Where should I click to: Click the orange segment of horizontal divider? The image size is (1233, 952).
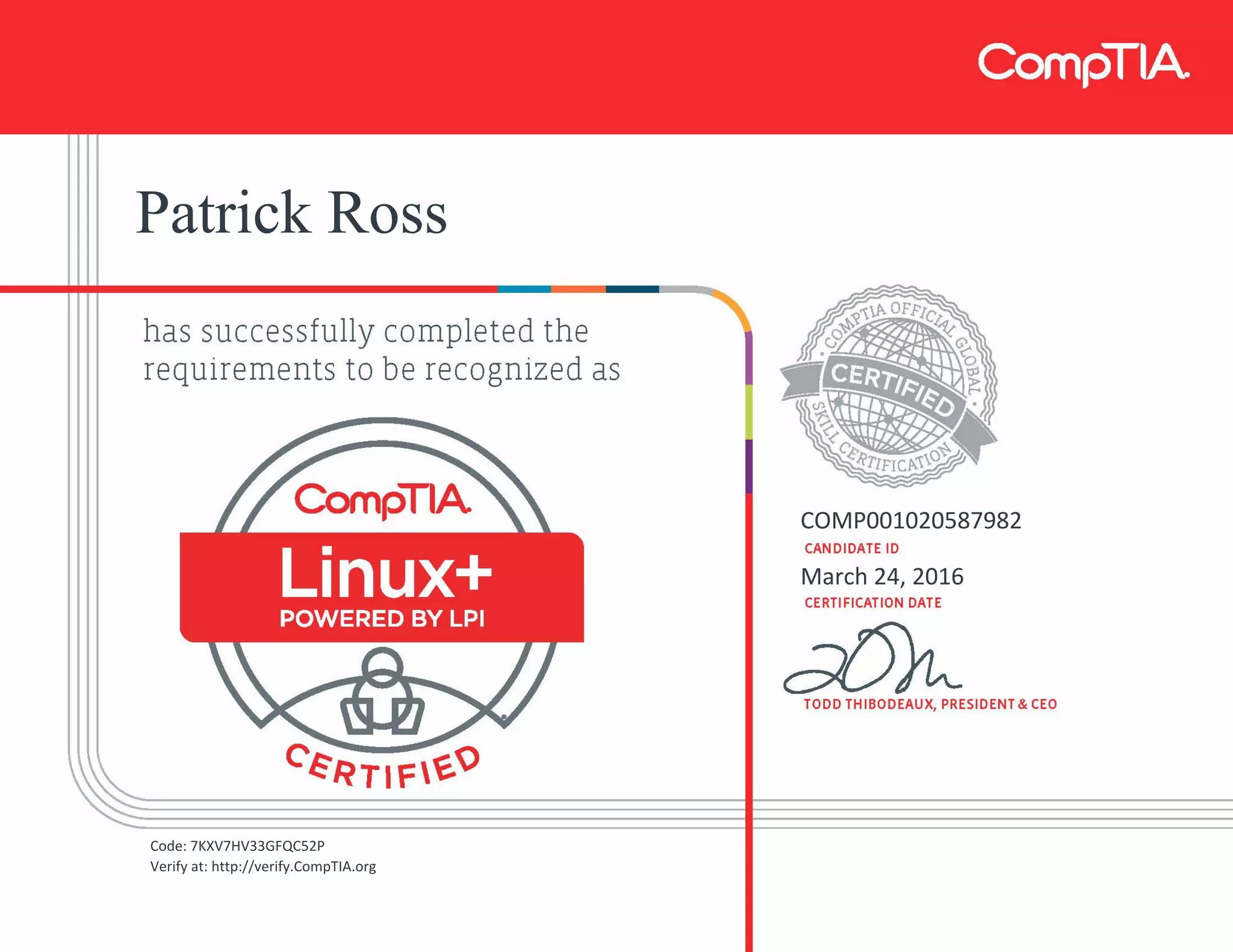pos(578,289)
